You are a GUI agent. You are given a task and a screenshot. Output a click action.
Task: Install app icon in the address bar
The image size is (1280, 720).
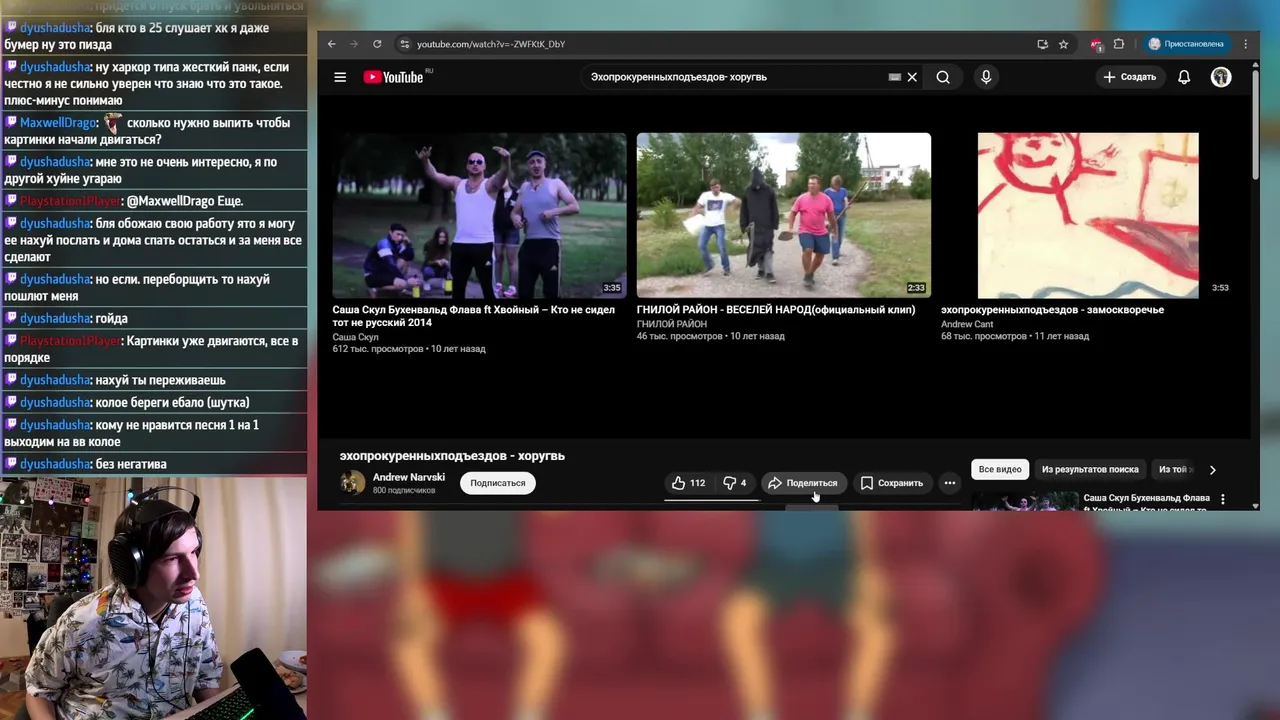coord(1042,44)
